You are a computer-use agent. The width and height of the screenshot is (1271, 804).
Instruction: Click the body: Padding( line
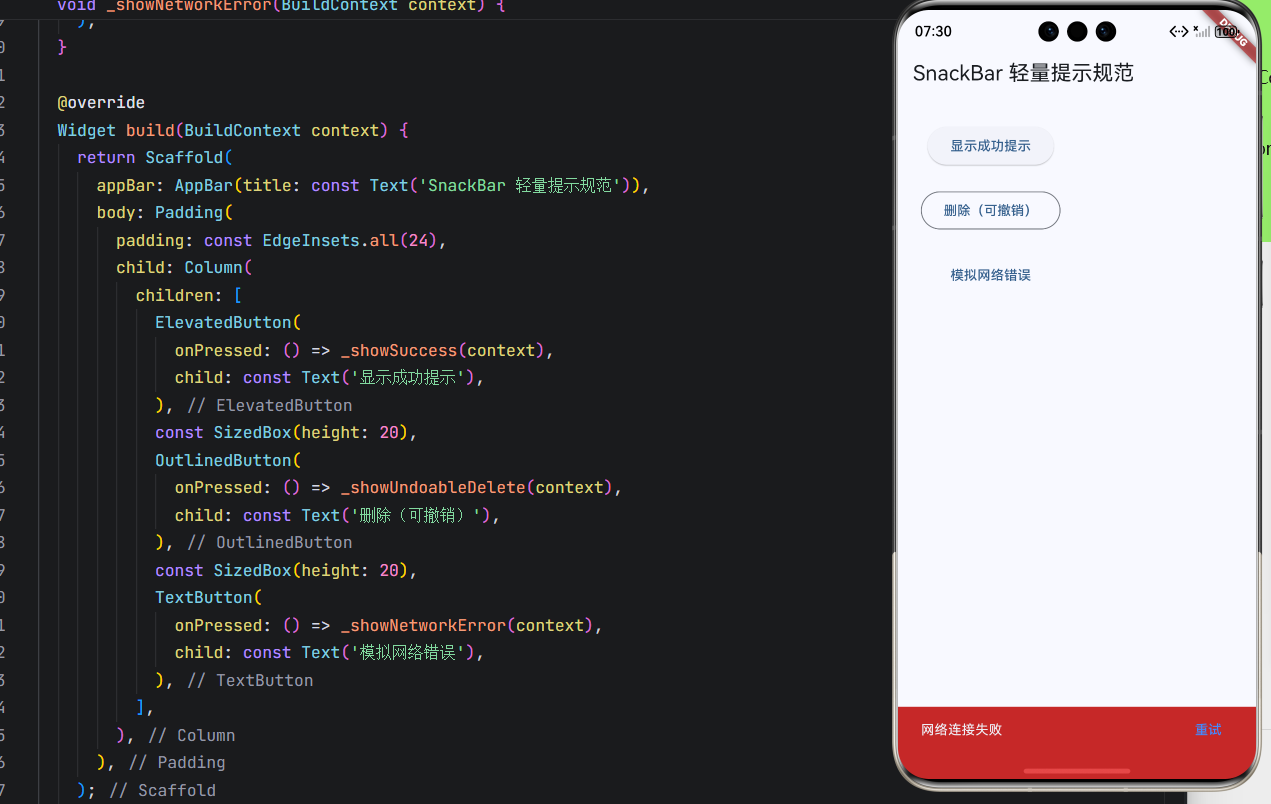(164, 213)
